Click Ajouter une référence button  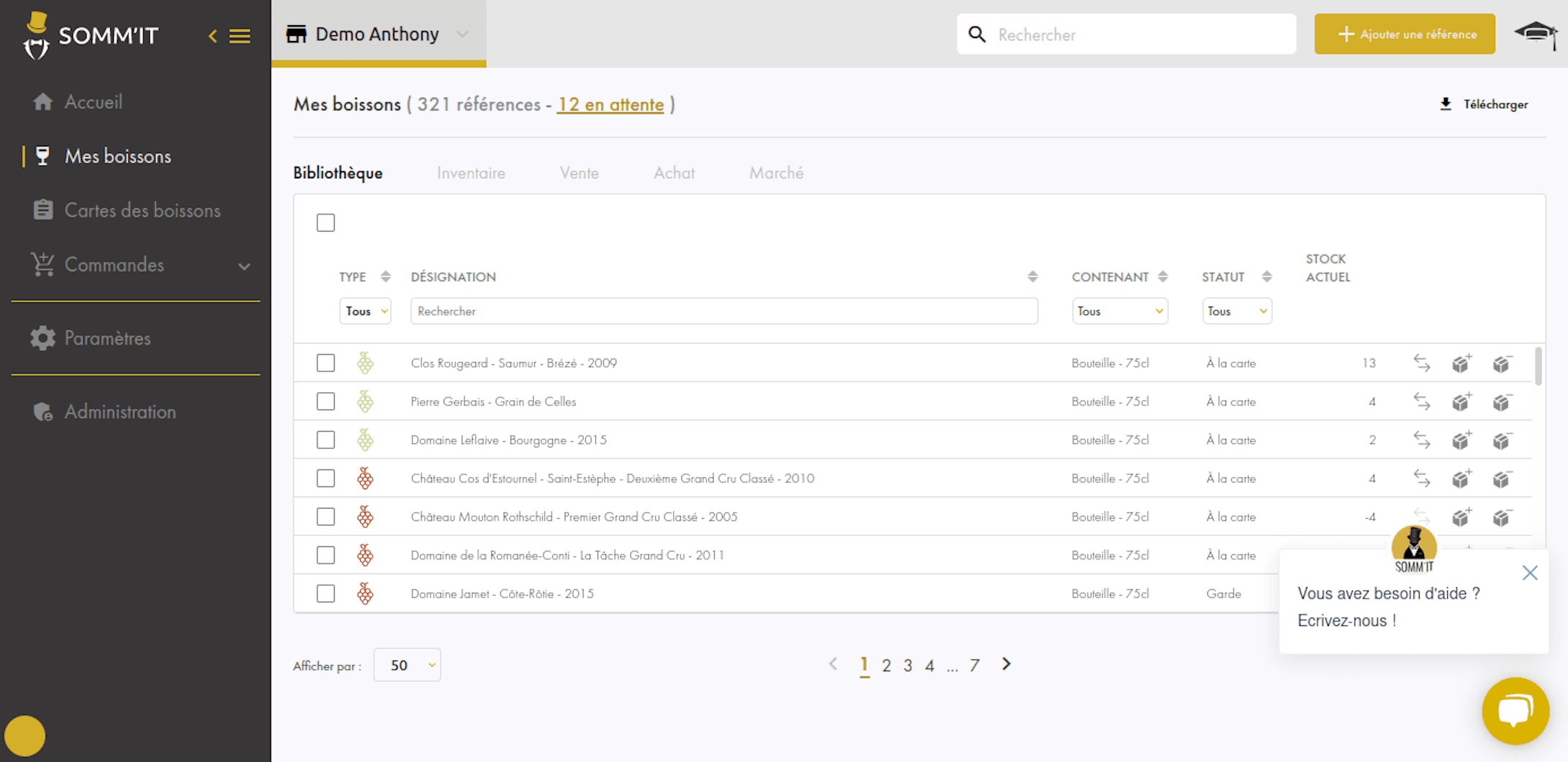coord(1405,34)
